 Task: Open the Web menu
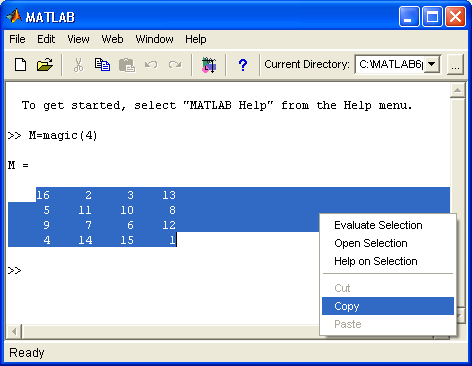click(112, 39)
